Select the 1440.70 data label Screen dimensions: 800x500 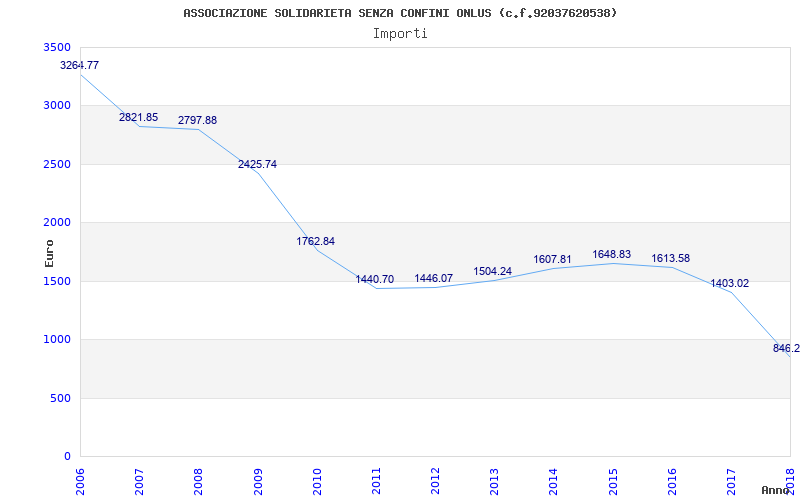(375, 279)
